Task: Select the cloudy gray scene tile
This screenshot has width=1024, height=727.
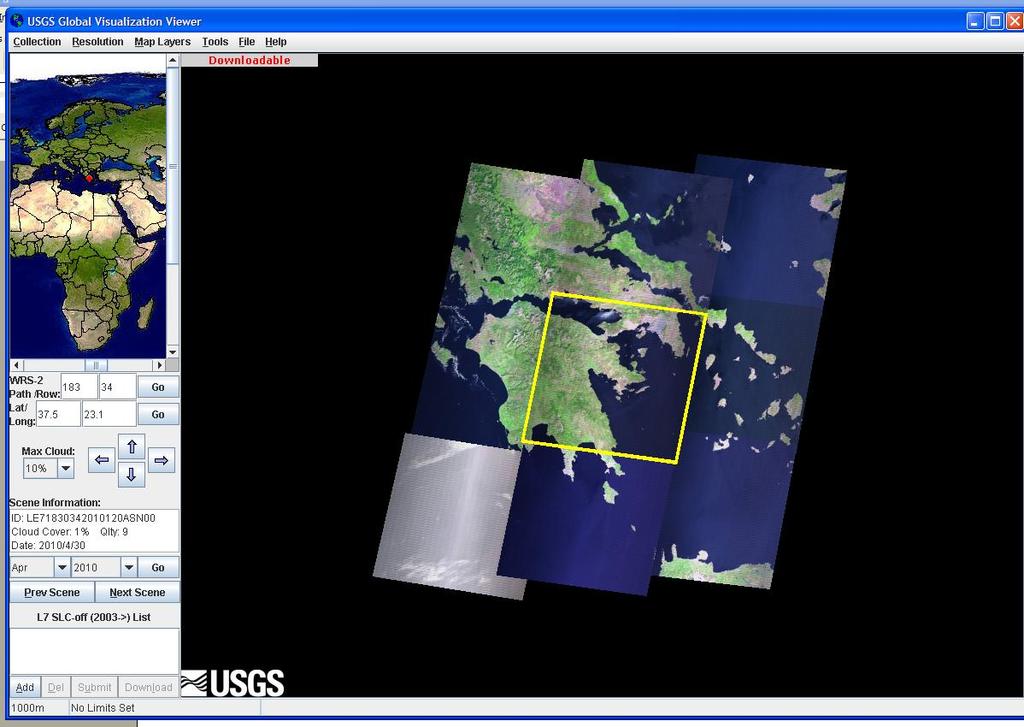Action: (450, 515)
